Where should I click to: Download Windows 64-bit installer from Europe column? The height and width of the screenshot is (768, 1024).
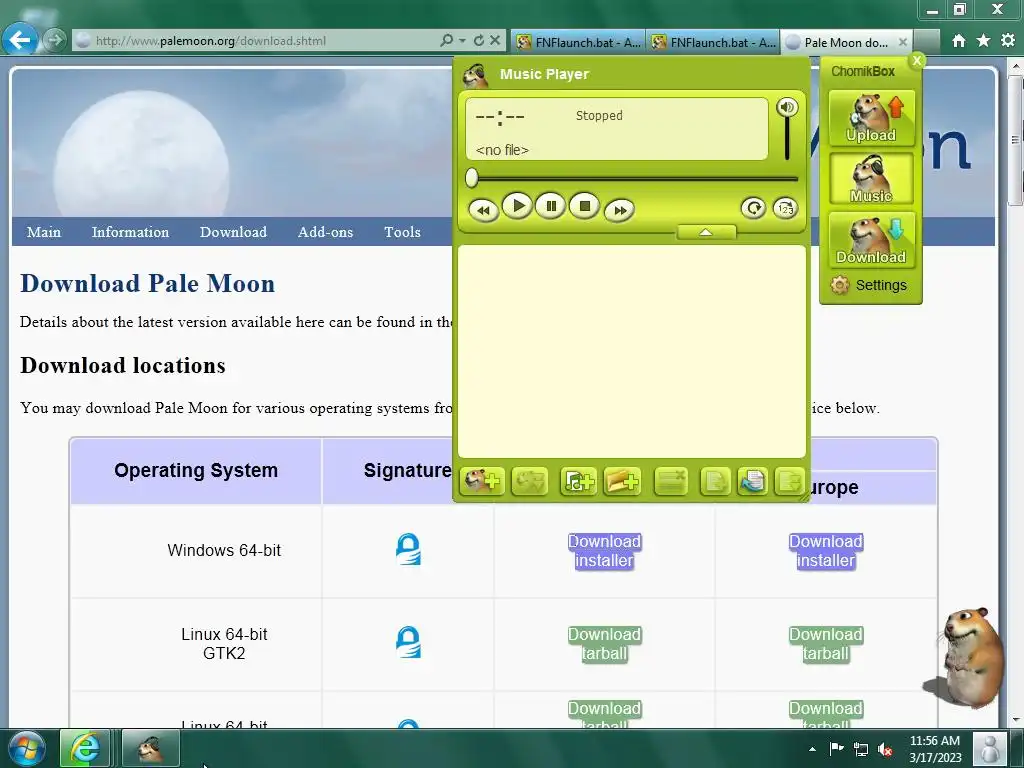click(x=826, y=551)
